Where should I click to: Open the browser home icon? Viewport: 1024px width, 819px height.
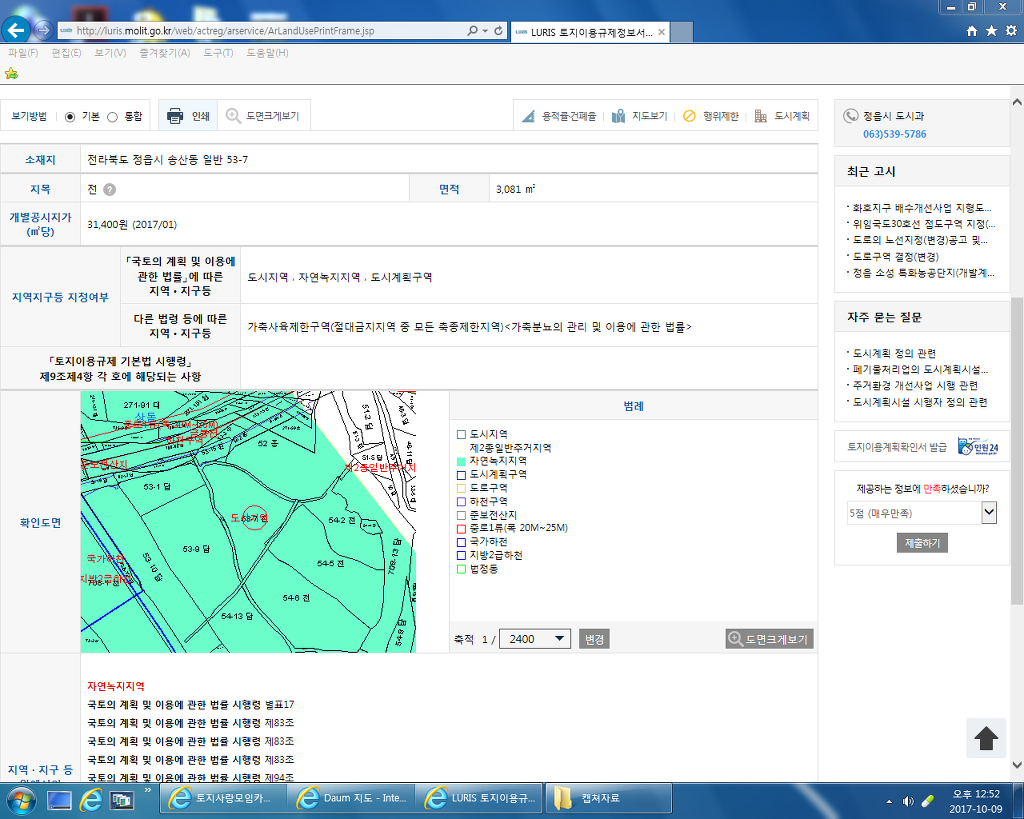[972, 31]
